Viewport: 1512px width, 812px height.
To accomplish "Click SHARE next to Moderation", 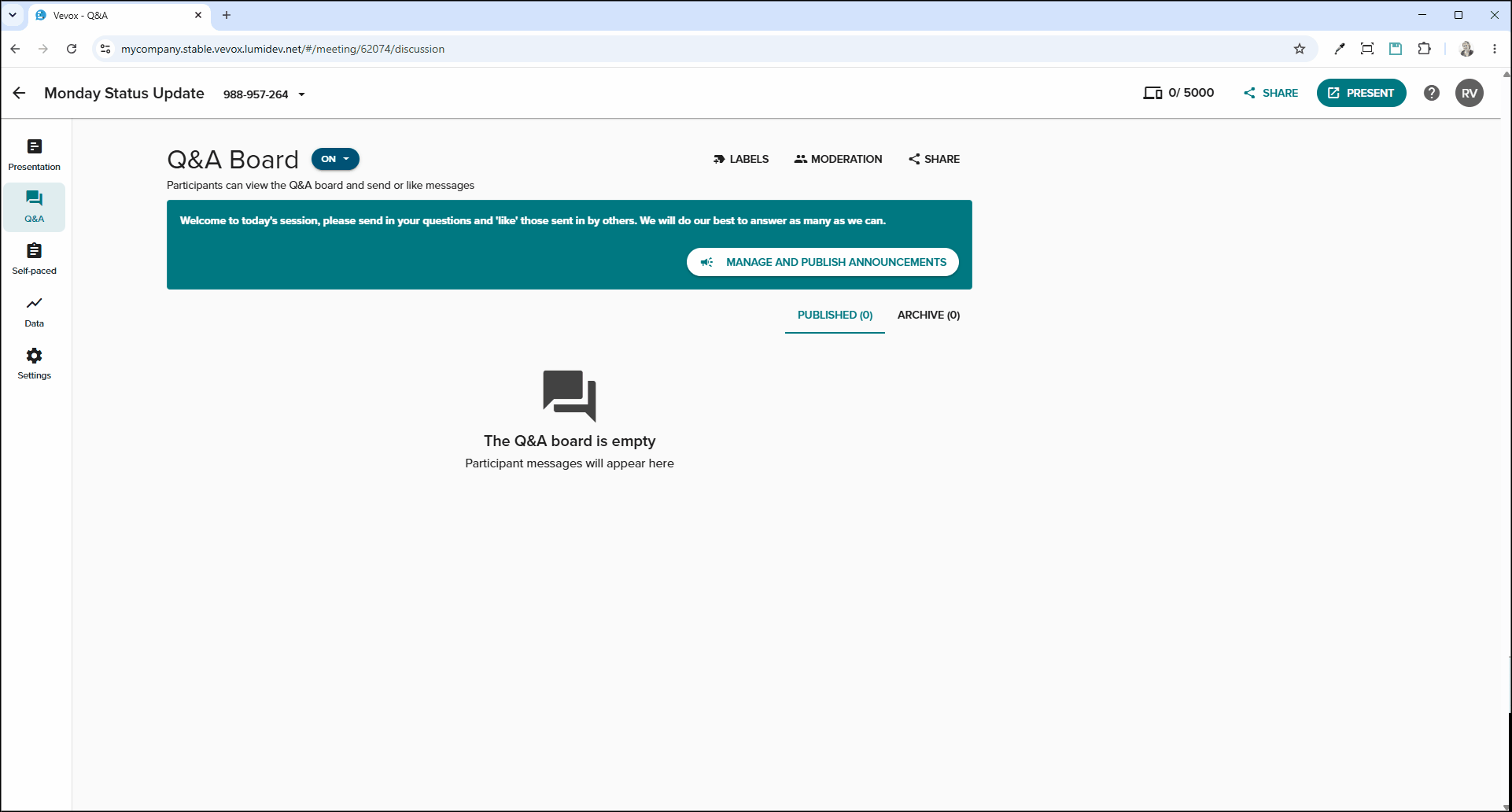I will pyautogui.click(x=934, y=159).
